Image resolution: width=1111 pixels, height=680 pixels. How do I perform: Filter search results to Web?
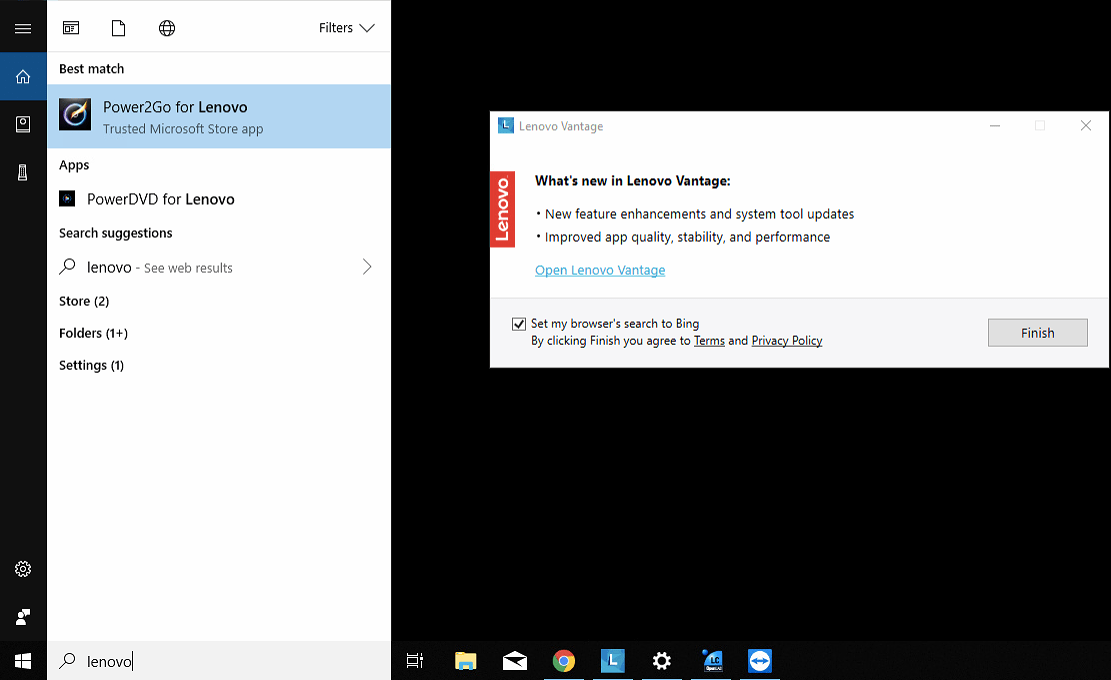(166, 27)
